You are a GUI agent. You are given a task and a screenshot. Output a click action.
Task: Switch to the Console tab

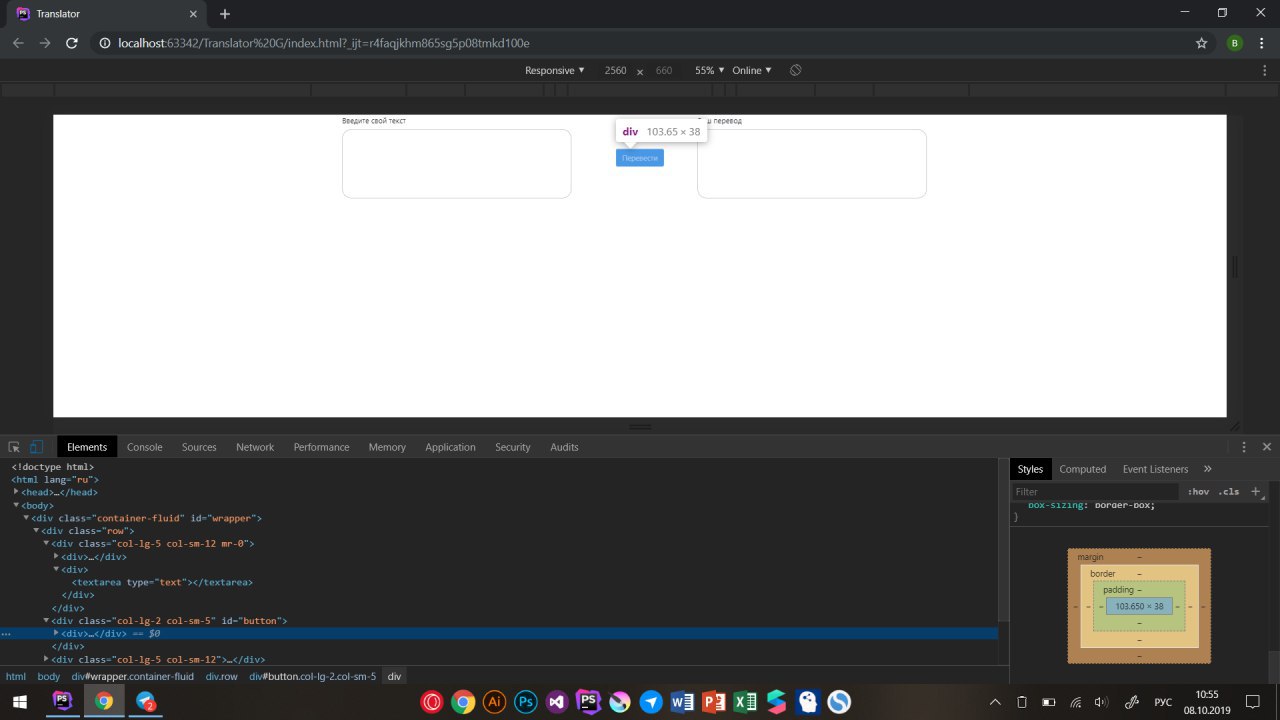click(145, 447)
